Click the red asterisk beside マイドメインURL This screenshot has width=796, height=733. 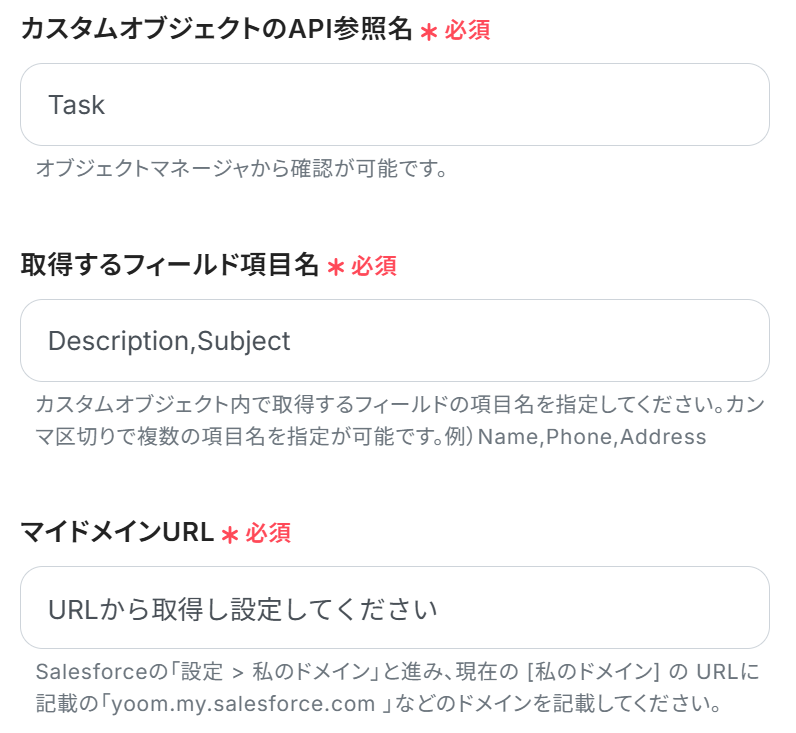pyautogui.click(x=229, y=535)
